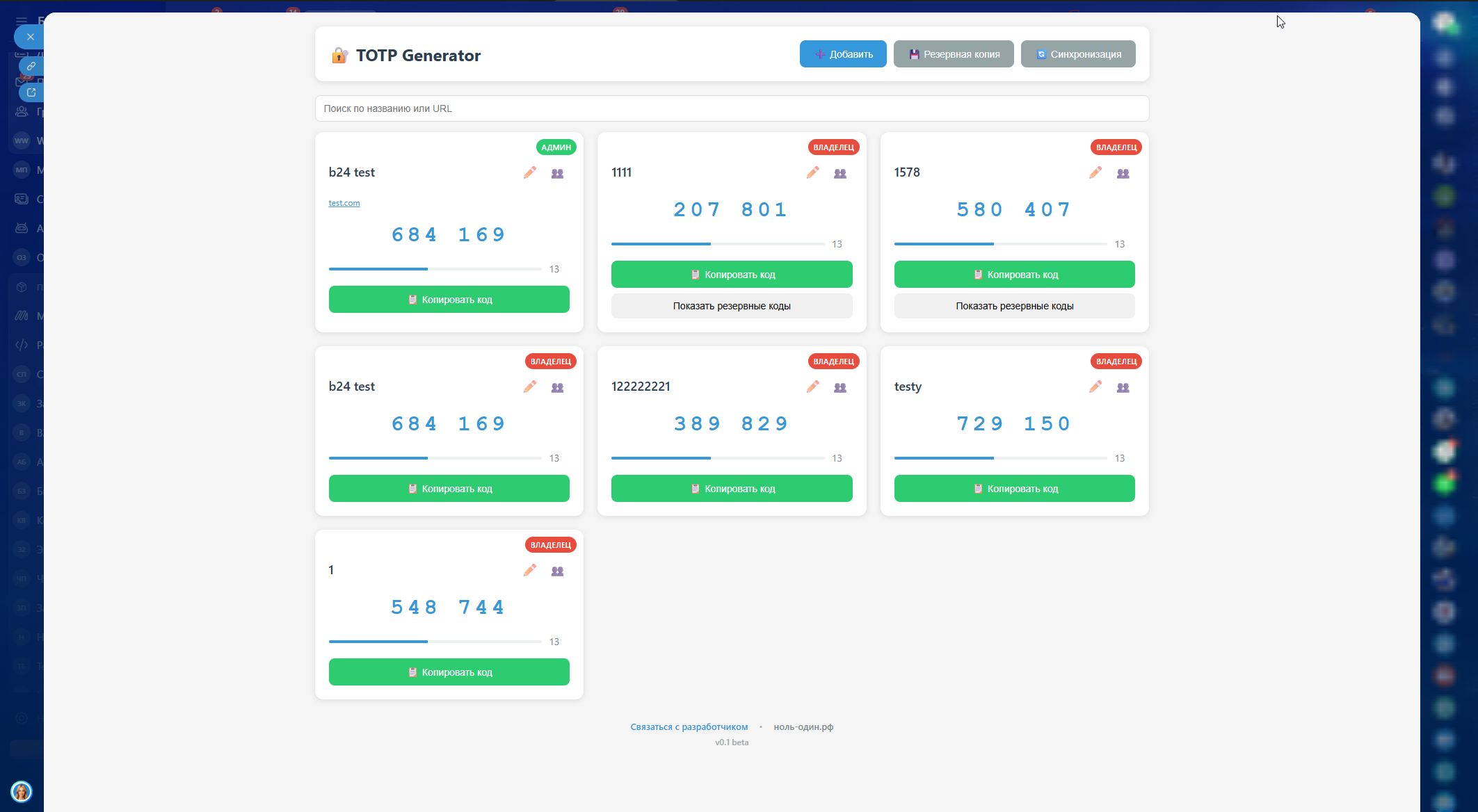Click pencil icon on the '1' card
This screenshot has height=812, width=1478.
[530, 570]
